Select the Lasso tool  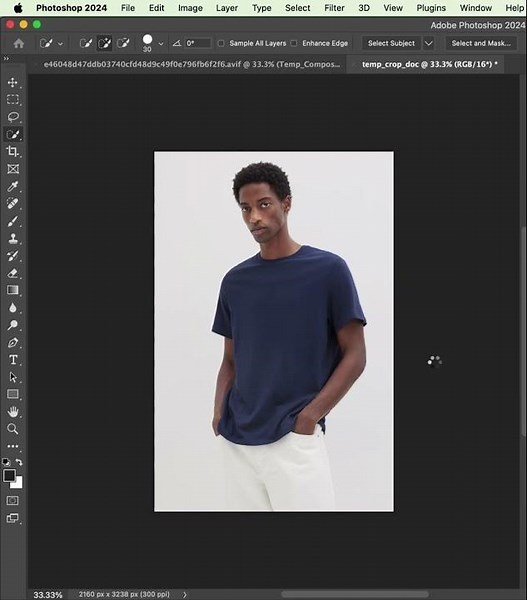(13, 117)
